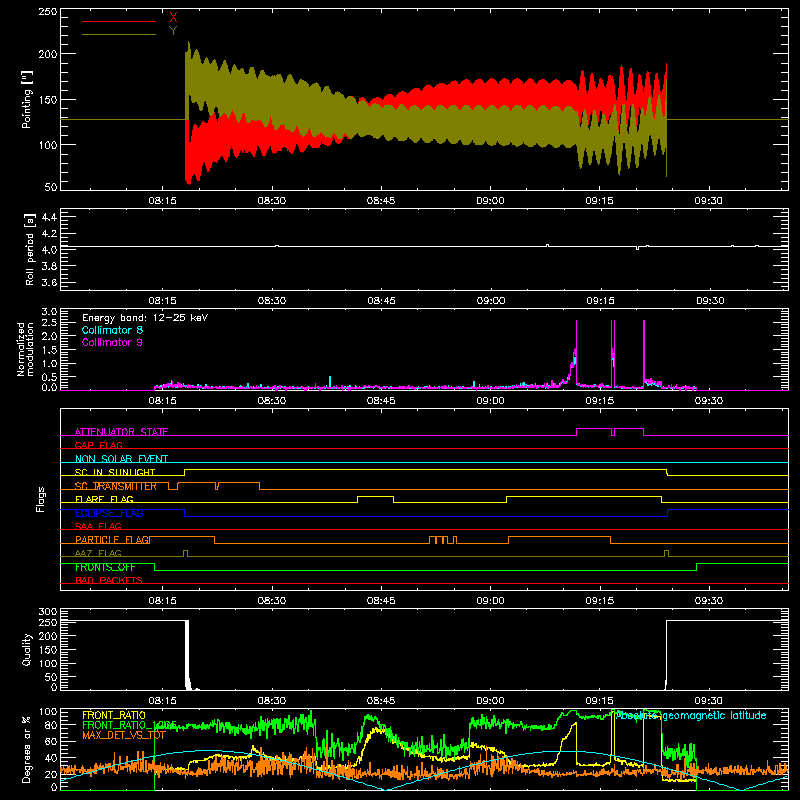Click the BAD_PACKETS flag label
This screenshot has width=800, height=800.
pyautogui.click(x=109, y=580)
